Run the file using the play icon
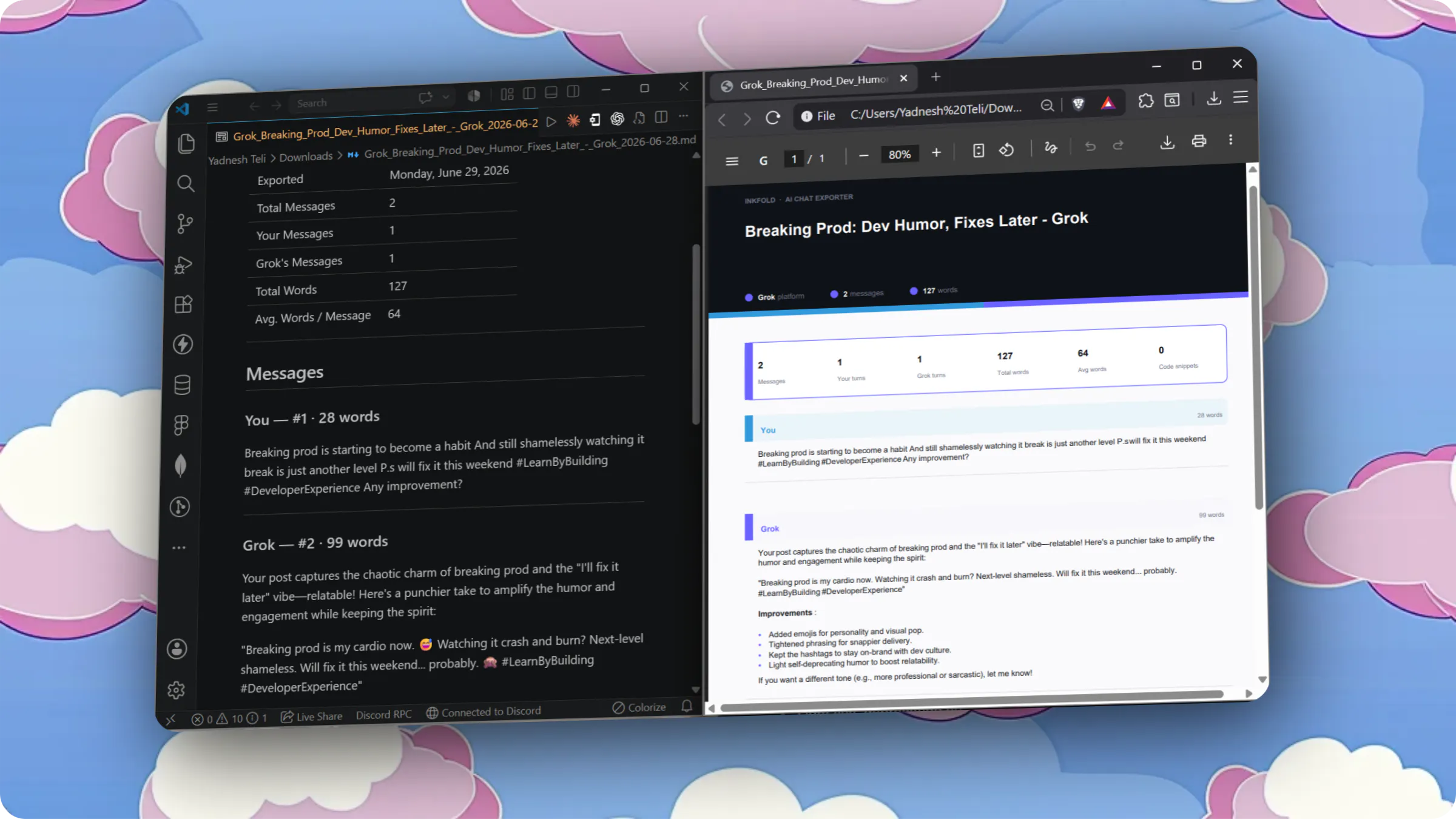 point(551,121)
